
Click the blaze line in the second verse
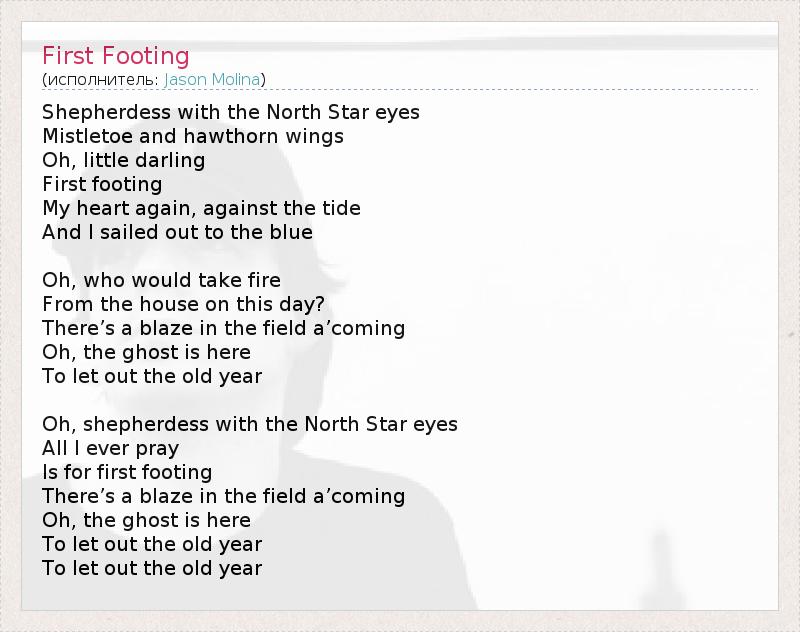[224, 328]
